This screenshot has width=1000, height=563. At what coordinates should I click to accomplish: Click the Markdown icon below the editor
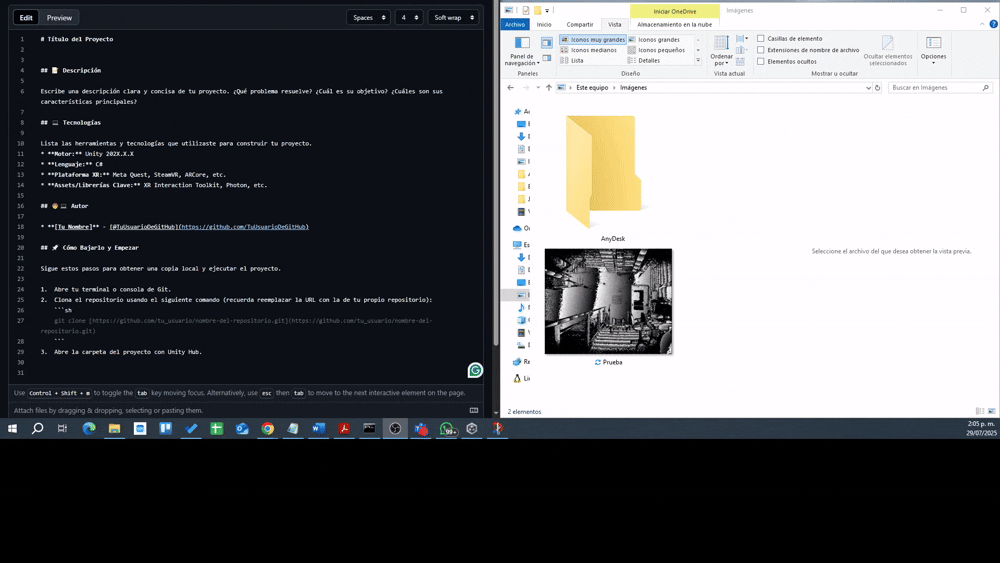(x=474, y=410)
